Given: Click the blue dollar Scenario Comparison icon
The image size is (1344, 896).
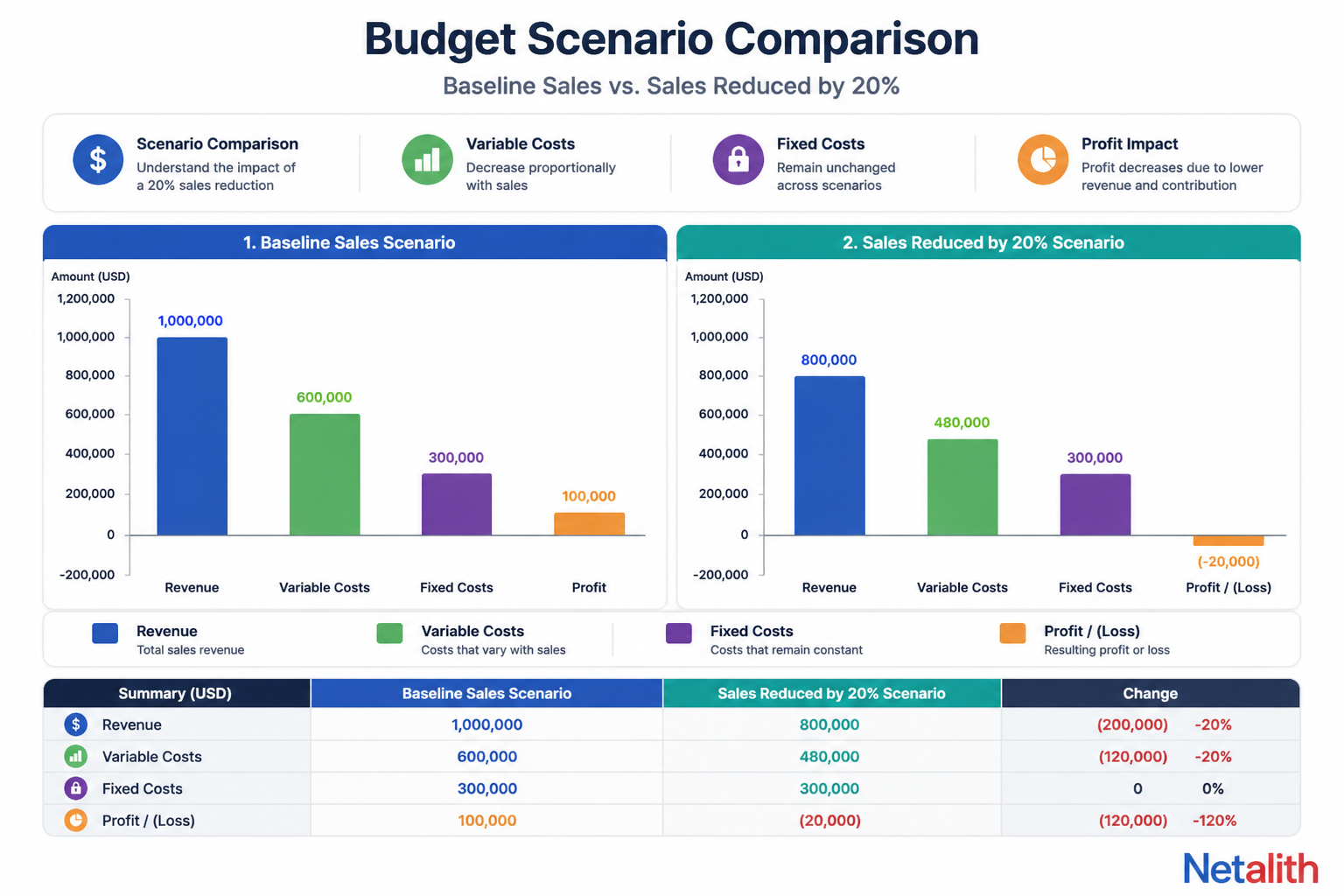Looking at the screenshot, I should coord(98,159).
